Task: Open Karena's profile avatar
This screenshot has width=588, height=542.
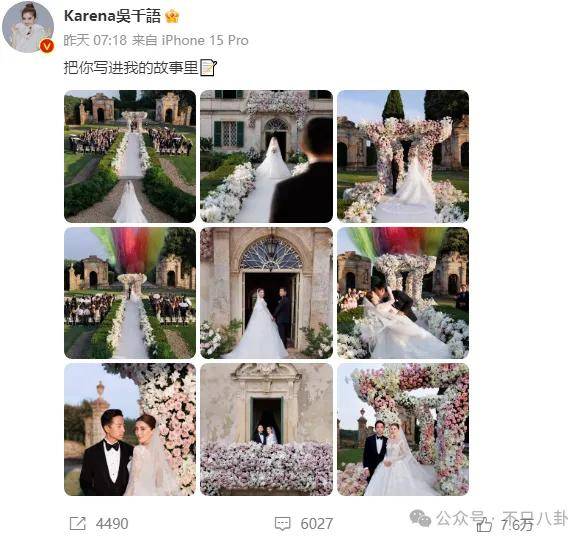Action: click(x=28, y=27)
